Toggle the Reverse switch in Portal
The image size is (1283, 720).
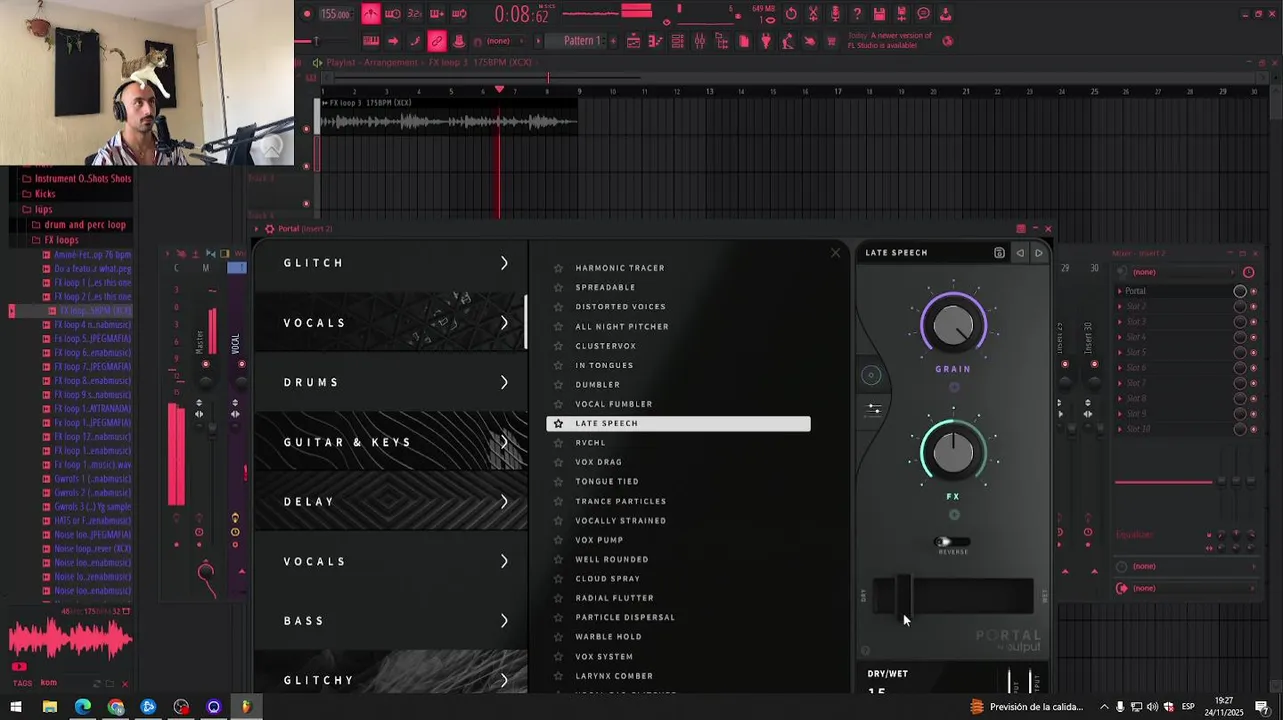tap(951, 542)
